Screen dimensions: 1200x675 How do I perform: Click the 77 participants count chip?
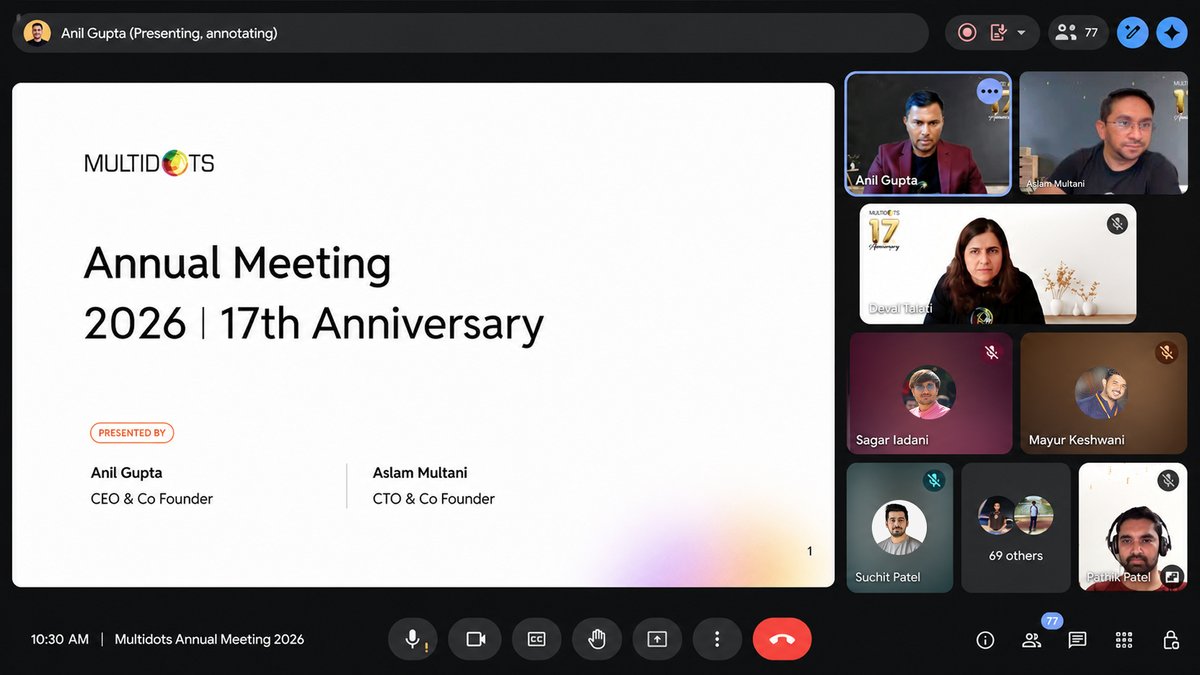pos(1078,33)
